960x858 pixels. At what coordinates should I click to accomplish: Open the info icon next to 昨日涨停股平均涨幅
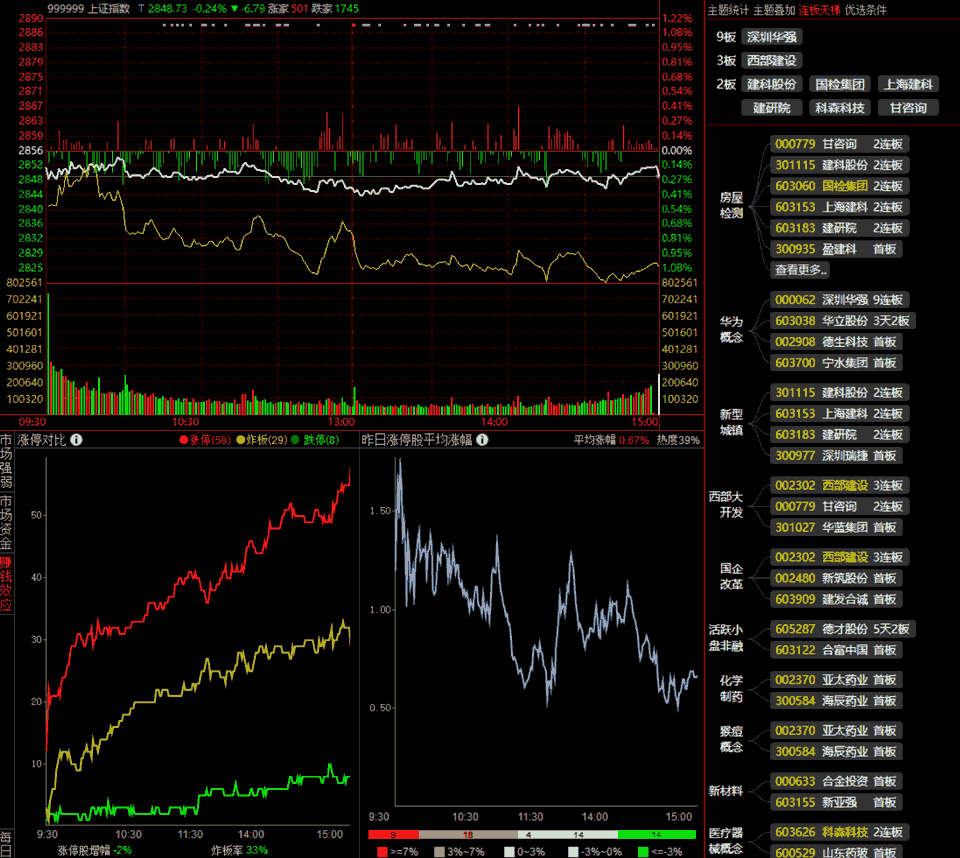(482, 440)
